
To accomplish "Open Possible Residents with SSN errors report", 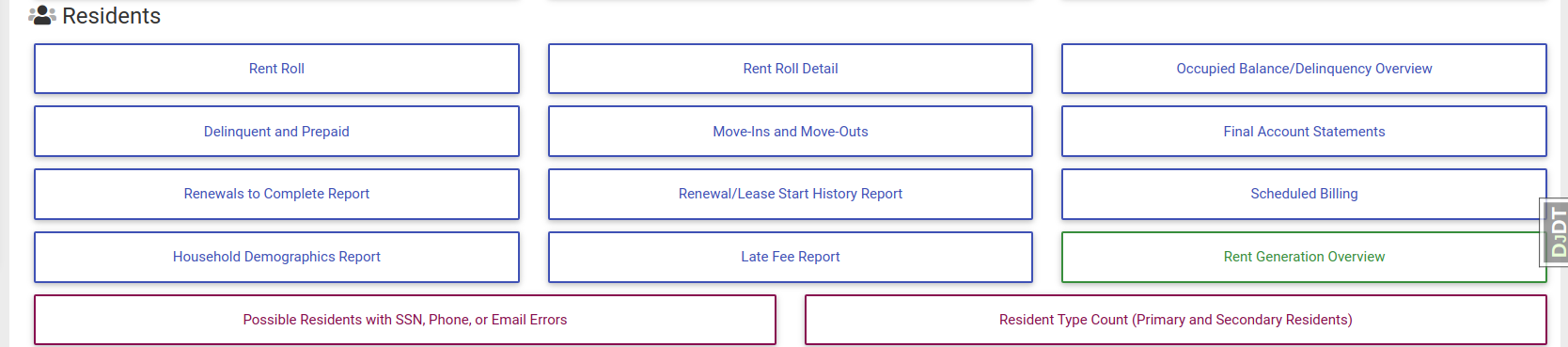I will (405, 320).
